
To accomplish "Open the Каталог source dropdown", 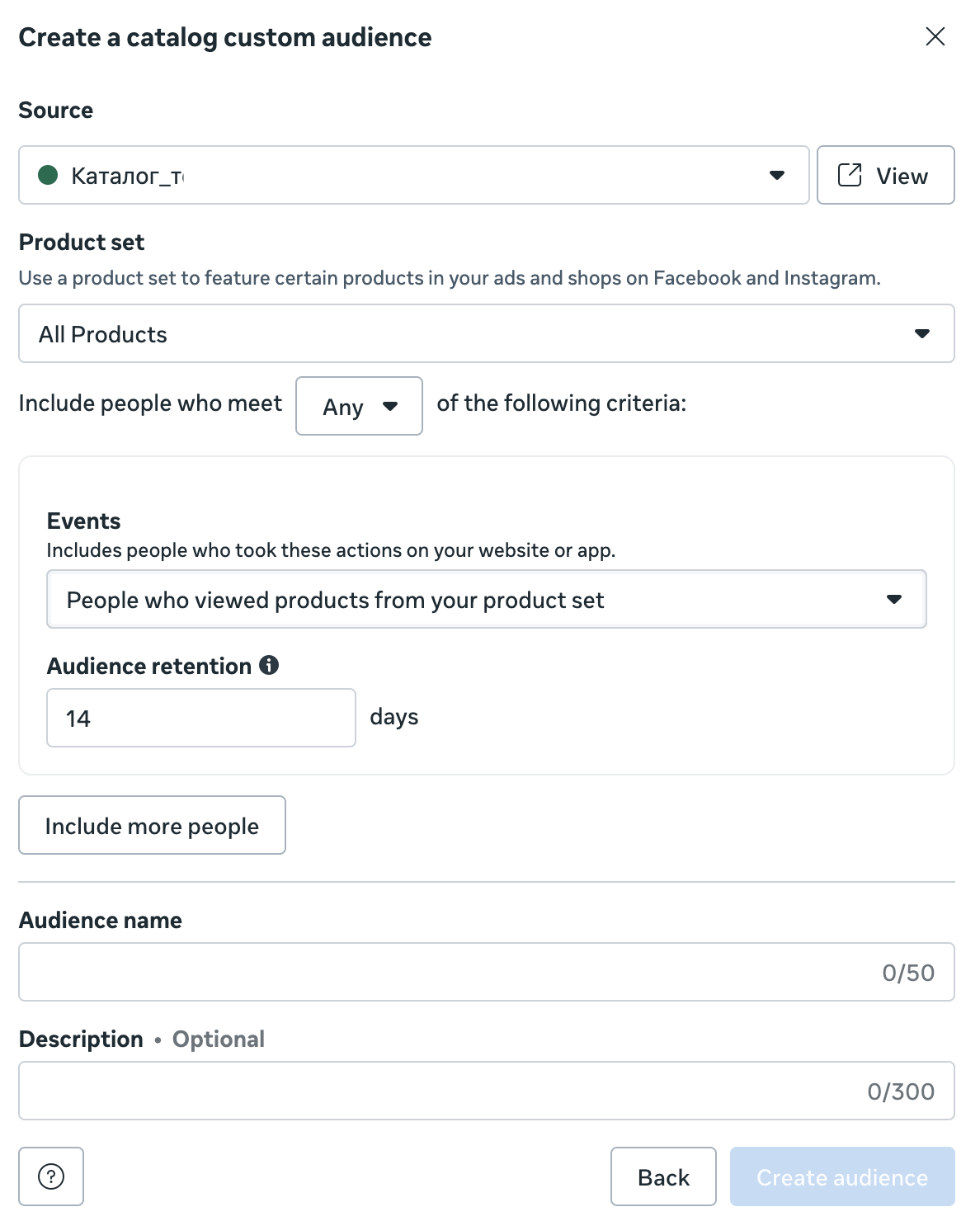I will [412, 175].
